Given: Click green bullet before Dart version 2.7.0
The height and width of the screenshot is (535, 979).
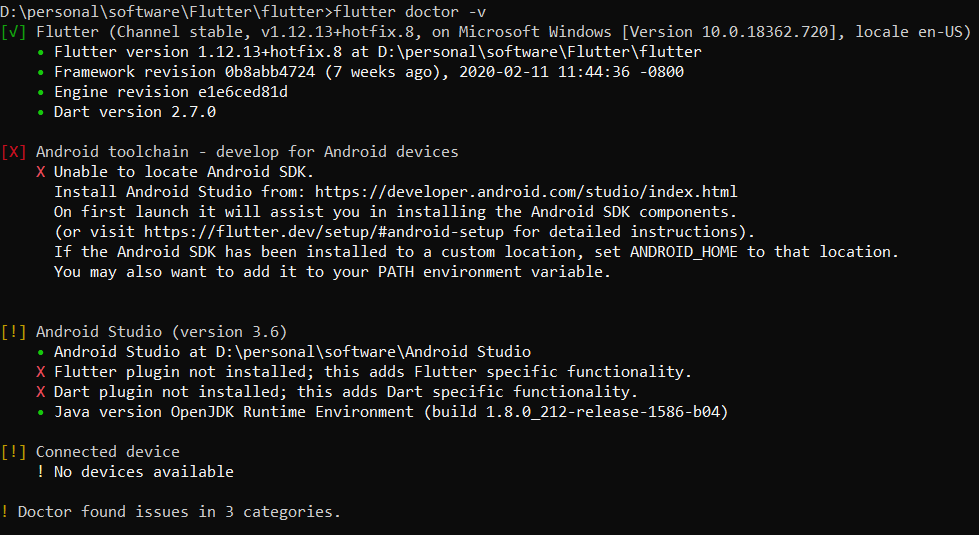Looking at the screenshot, I should point(41,112).
